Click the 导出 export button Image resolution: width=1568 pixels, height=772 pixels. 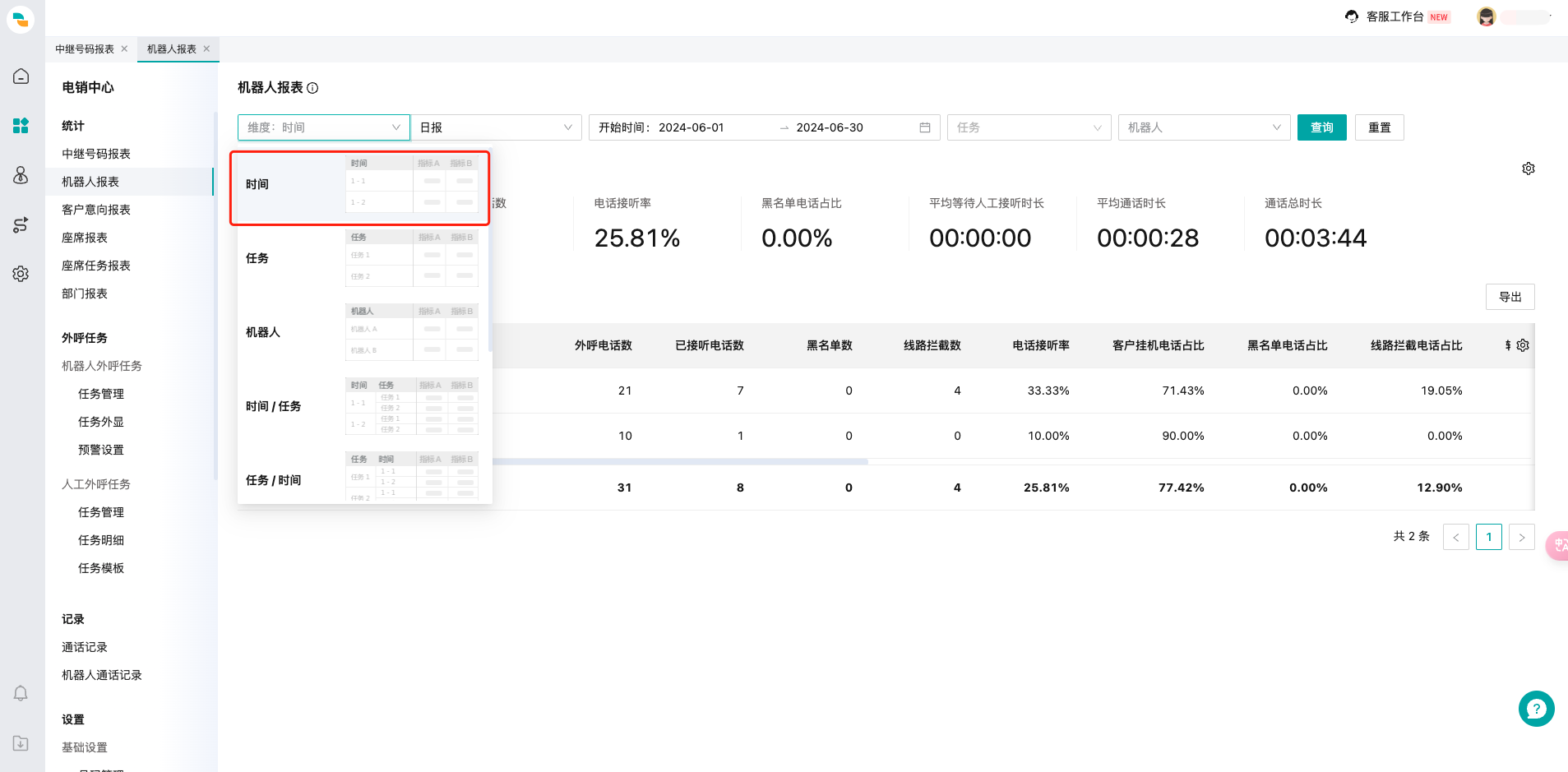1510,297
